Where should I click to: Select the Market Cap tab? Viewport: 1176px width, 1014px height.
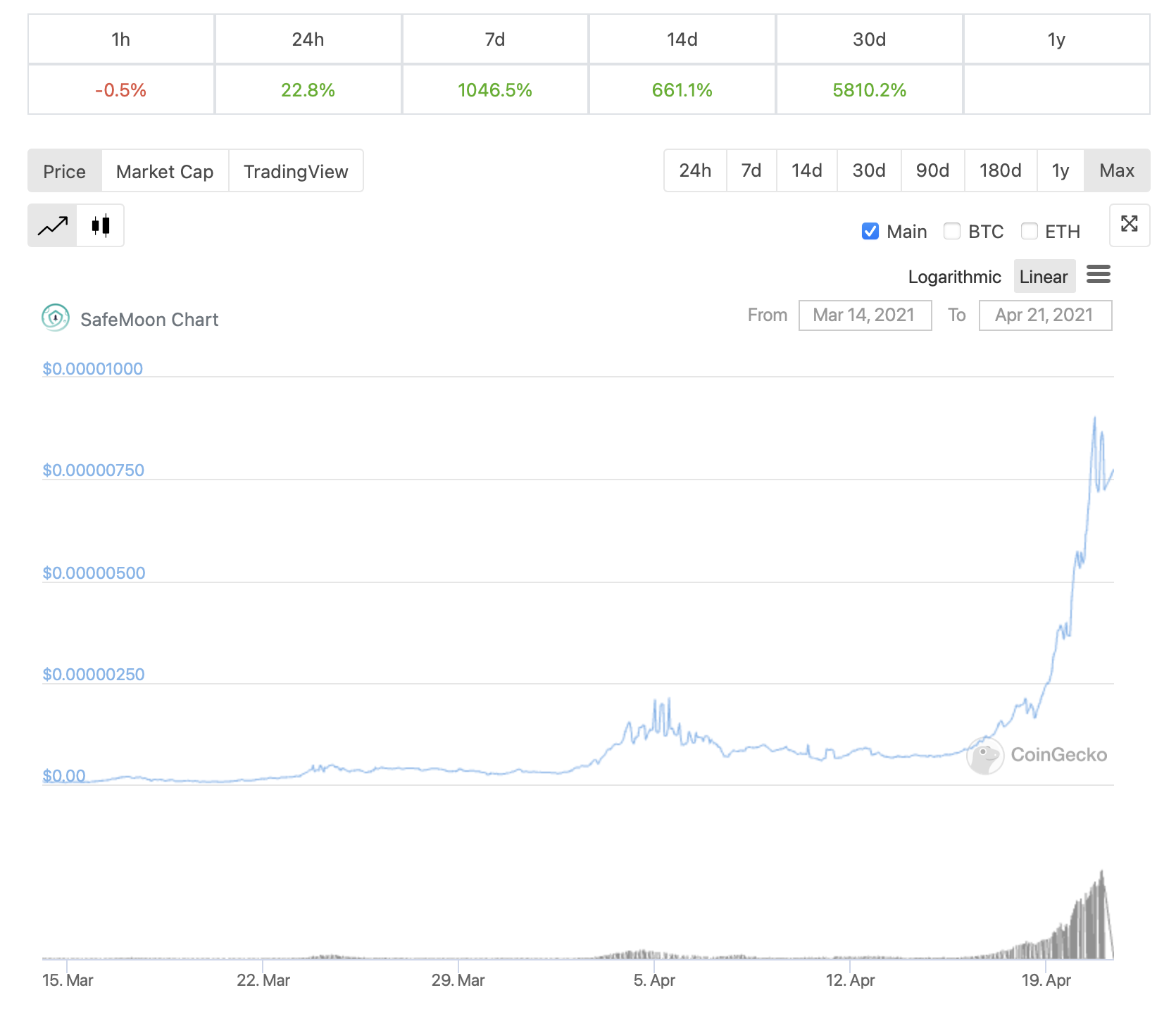[165, 171]
